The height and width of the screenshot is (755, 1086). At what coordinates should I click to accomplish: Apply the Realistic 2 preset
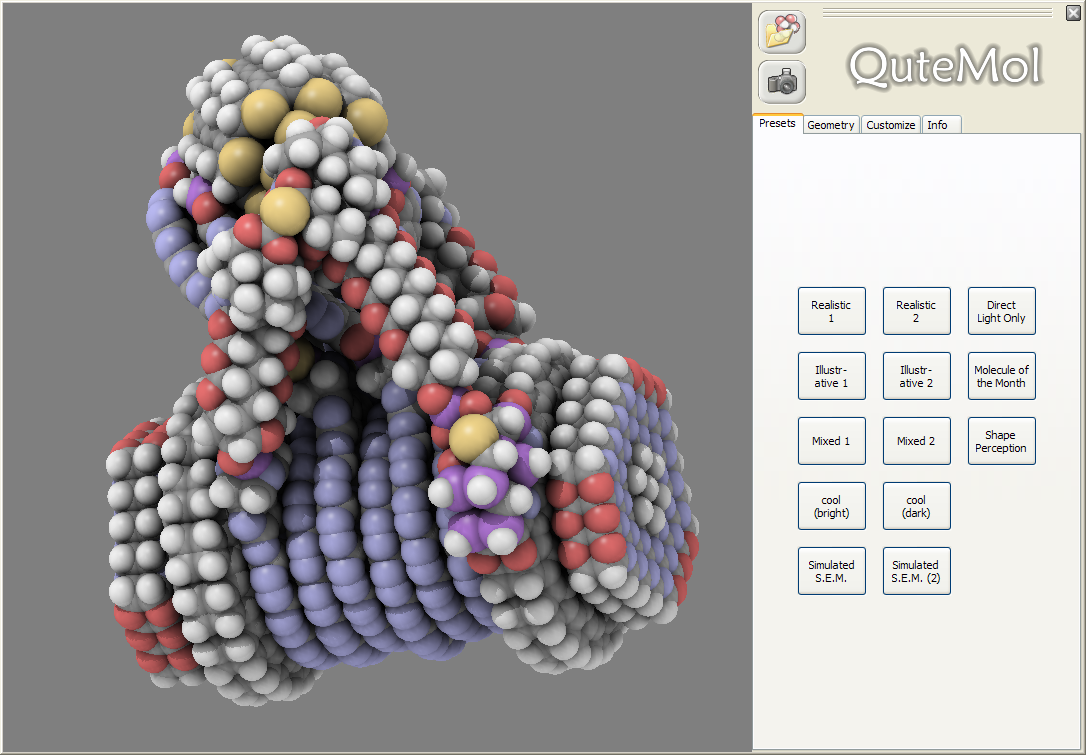[x=916, y=311]
